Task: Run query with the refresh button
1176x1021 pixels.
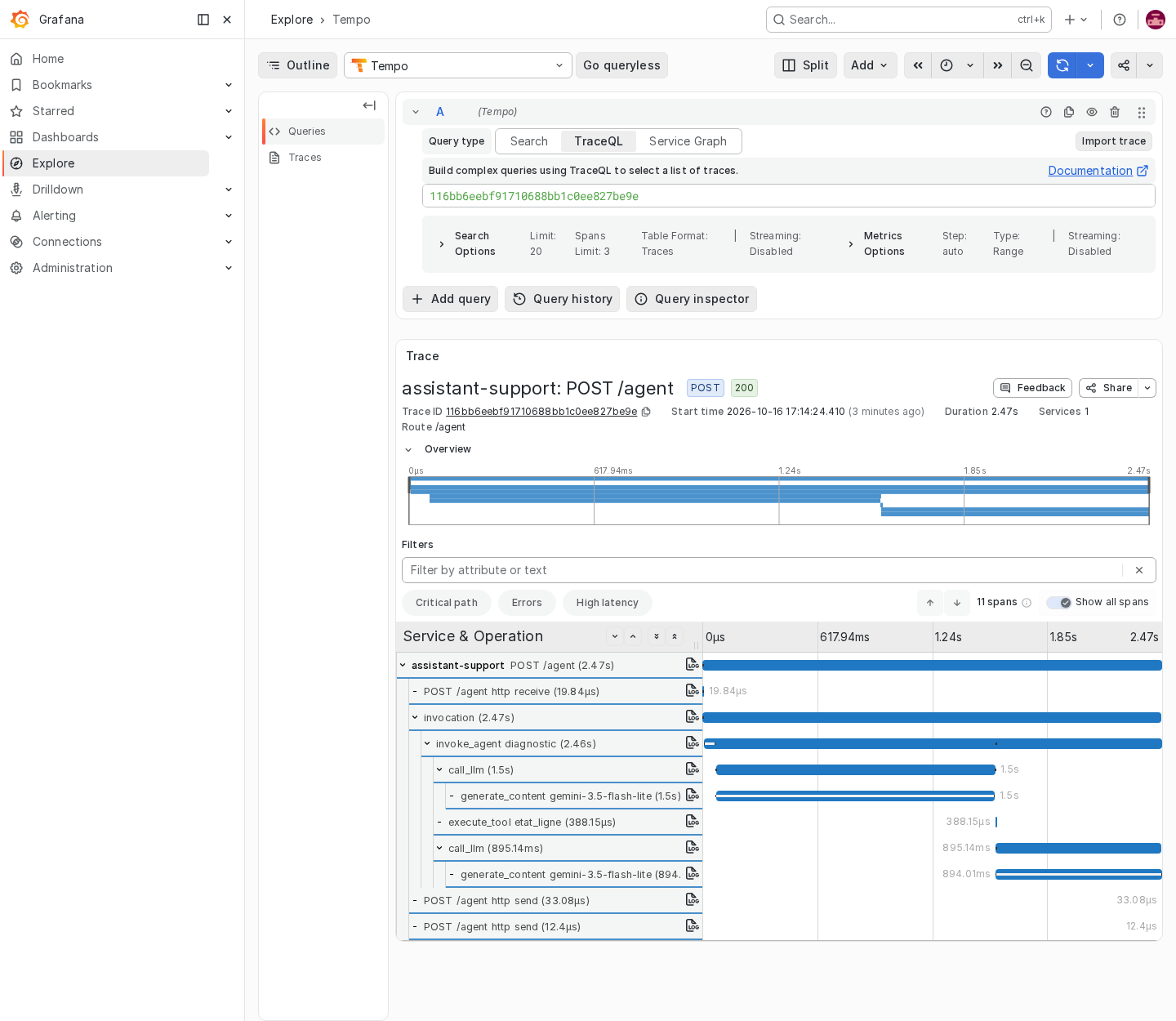Action: point(1062,65)
